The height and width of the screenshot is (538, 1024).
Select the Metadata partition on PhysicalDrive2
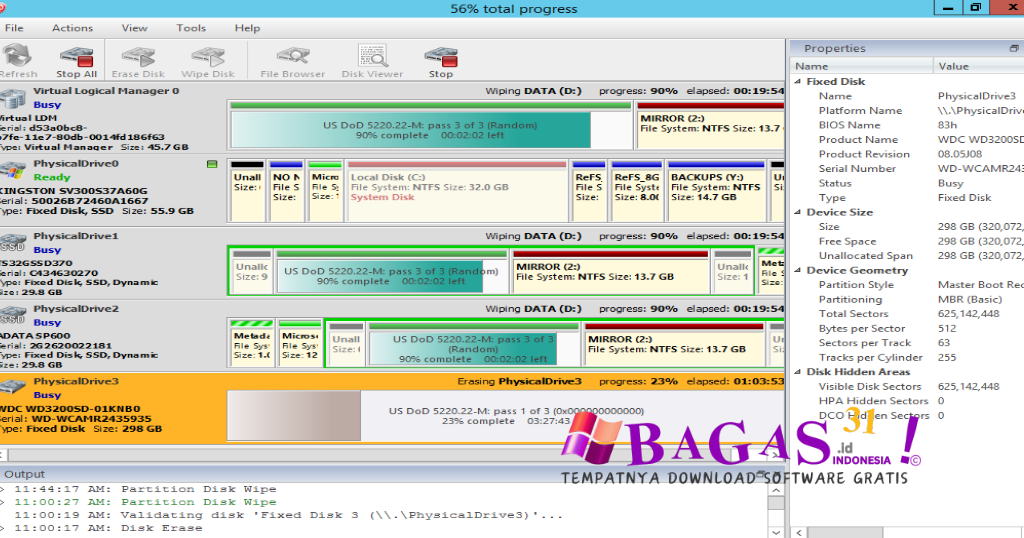(x=252, y=344)
